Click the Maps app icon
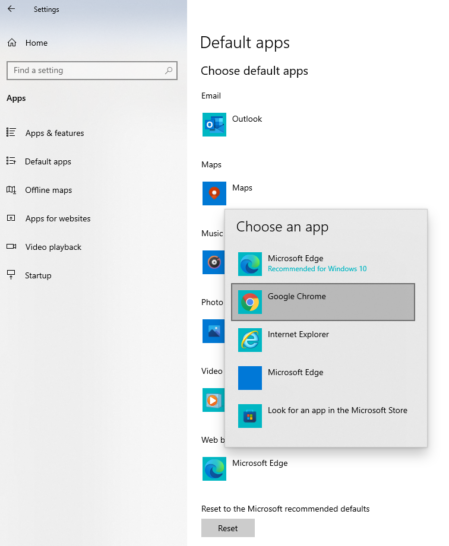 [214, 193]
